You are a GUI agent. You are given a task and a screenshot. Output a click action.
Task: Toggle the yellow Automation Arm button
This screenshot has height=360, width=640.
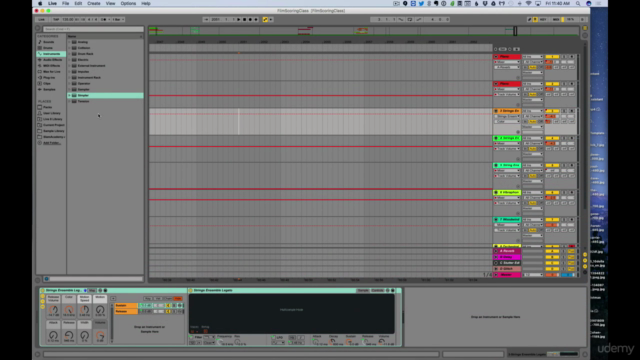[x=265, y=20]
